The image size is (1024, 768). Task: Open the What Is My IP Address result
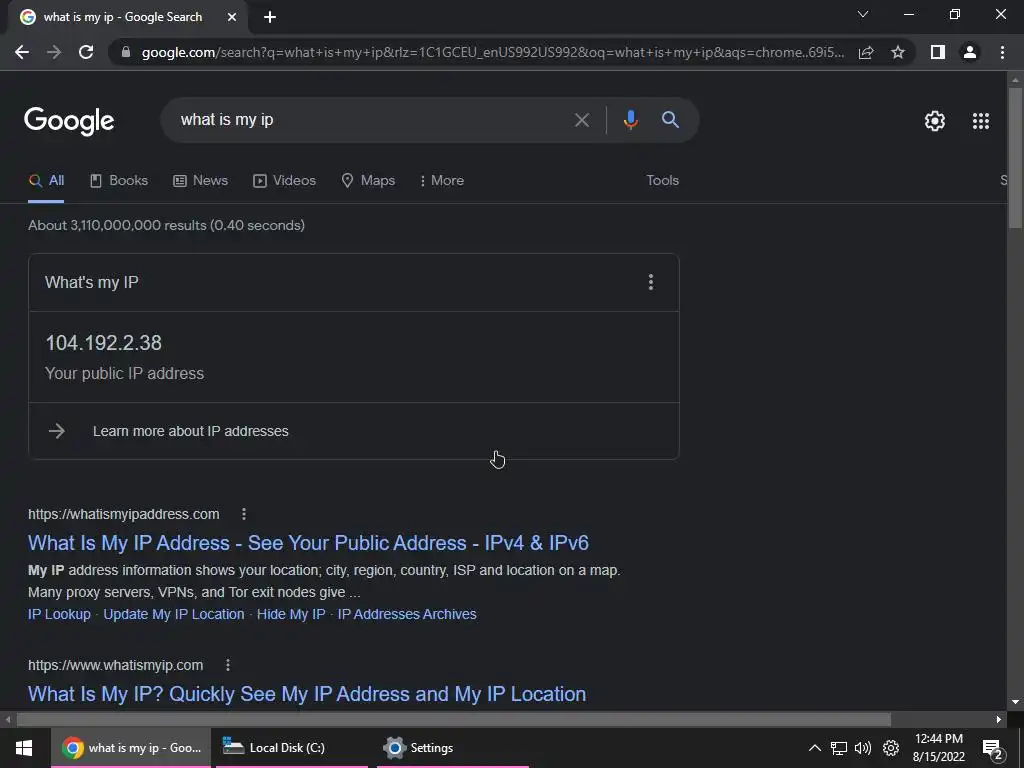[308, 543]
